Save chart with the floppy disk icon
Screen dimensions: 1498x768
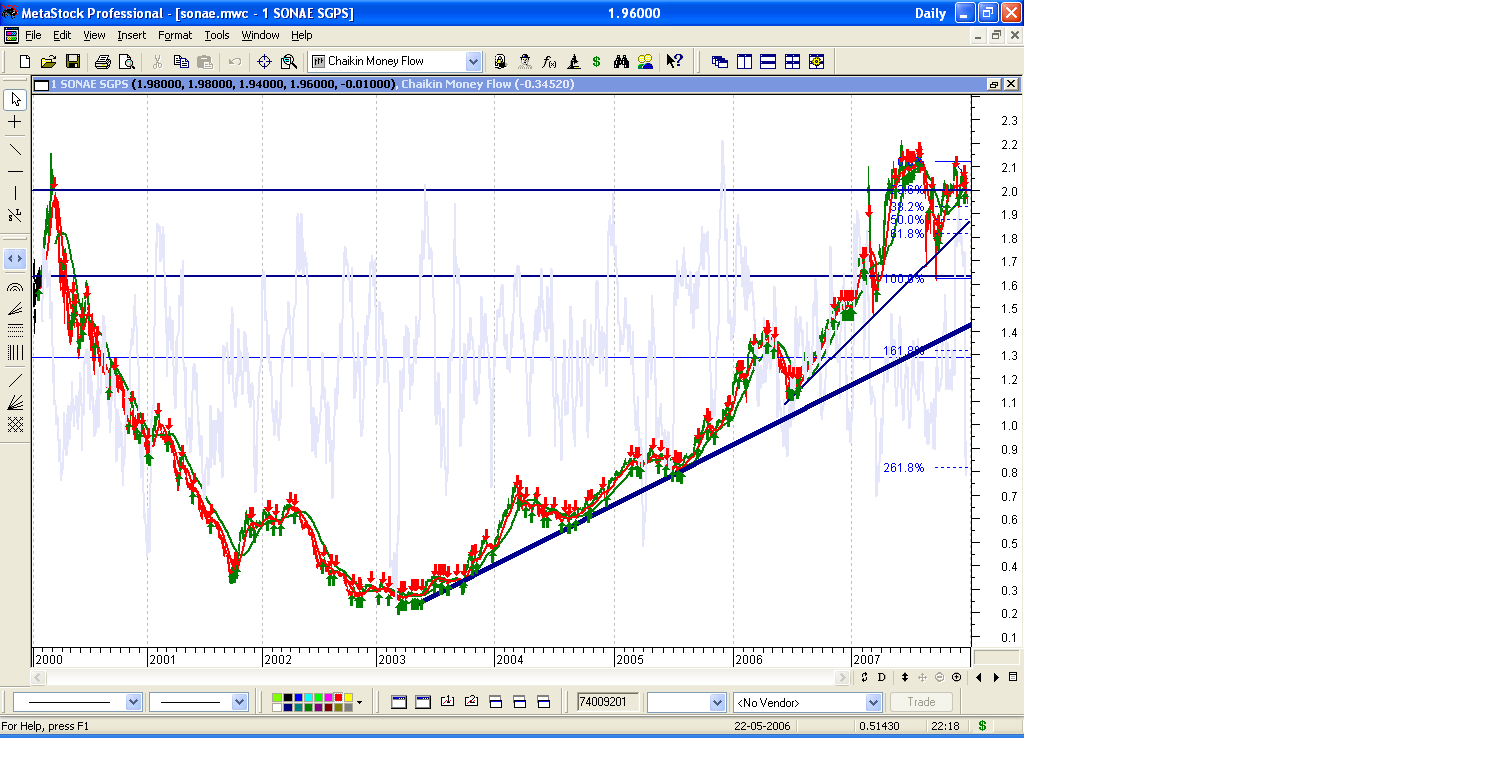click(73, 61)
